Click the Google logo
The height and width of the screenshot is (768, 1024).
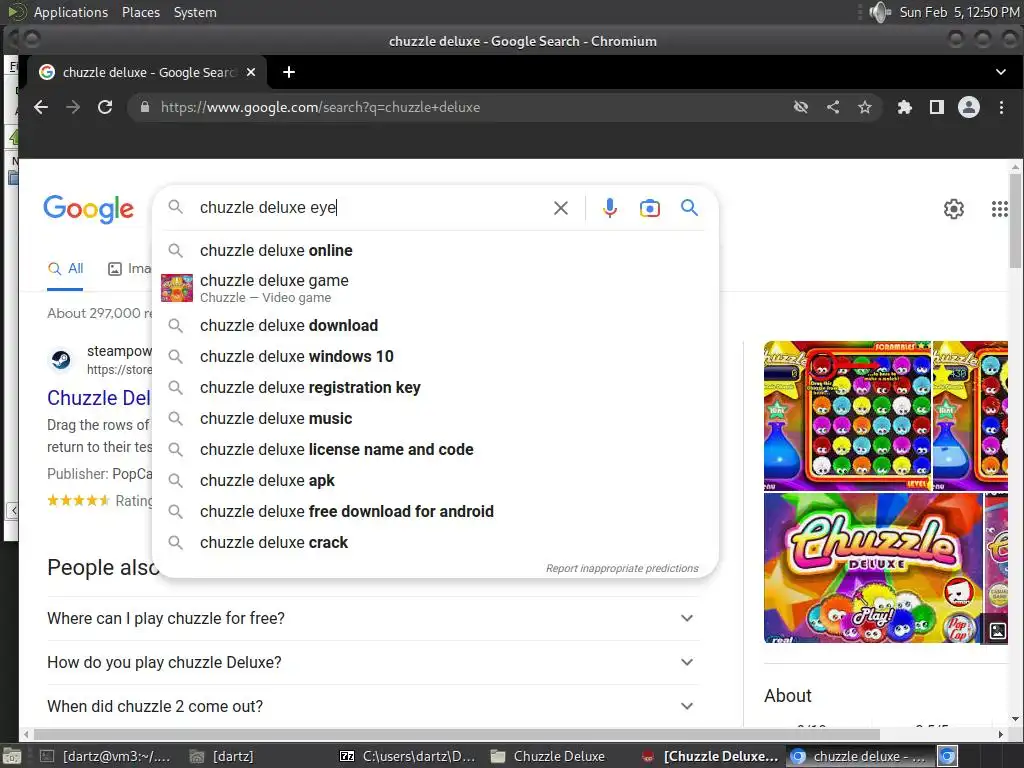tap(88, 209)
